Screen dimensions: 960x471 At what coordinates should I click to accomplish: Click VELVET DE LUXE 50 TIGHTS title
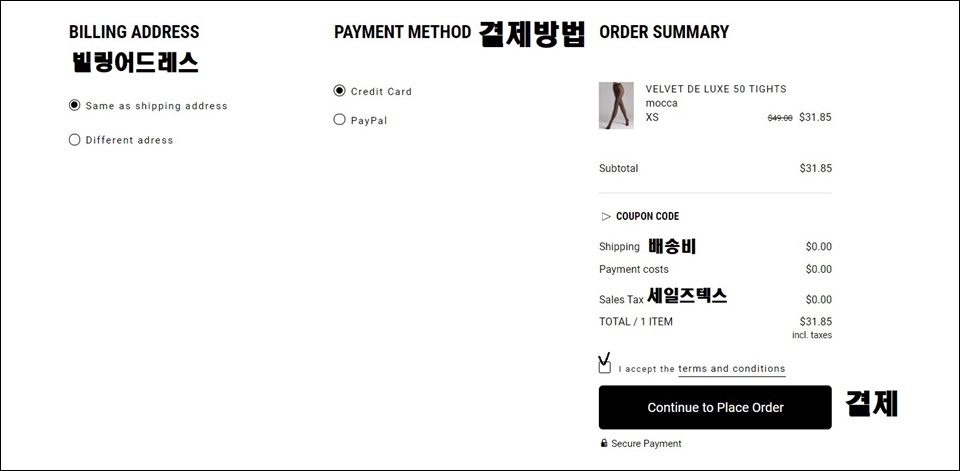click(716, 89)
